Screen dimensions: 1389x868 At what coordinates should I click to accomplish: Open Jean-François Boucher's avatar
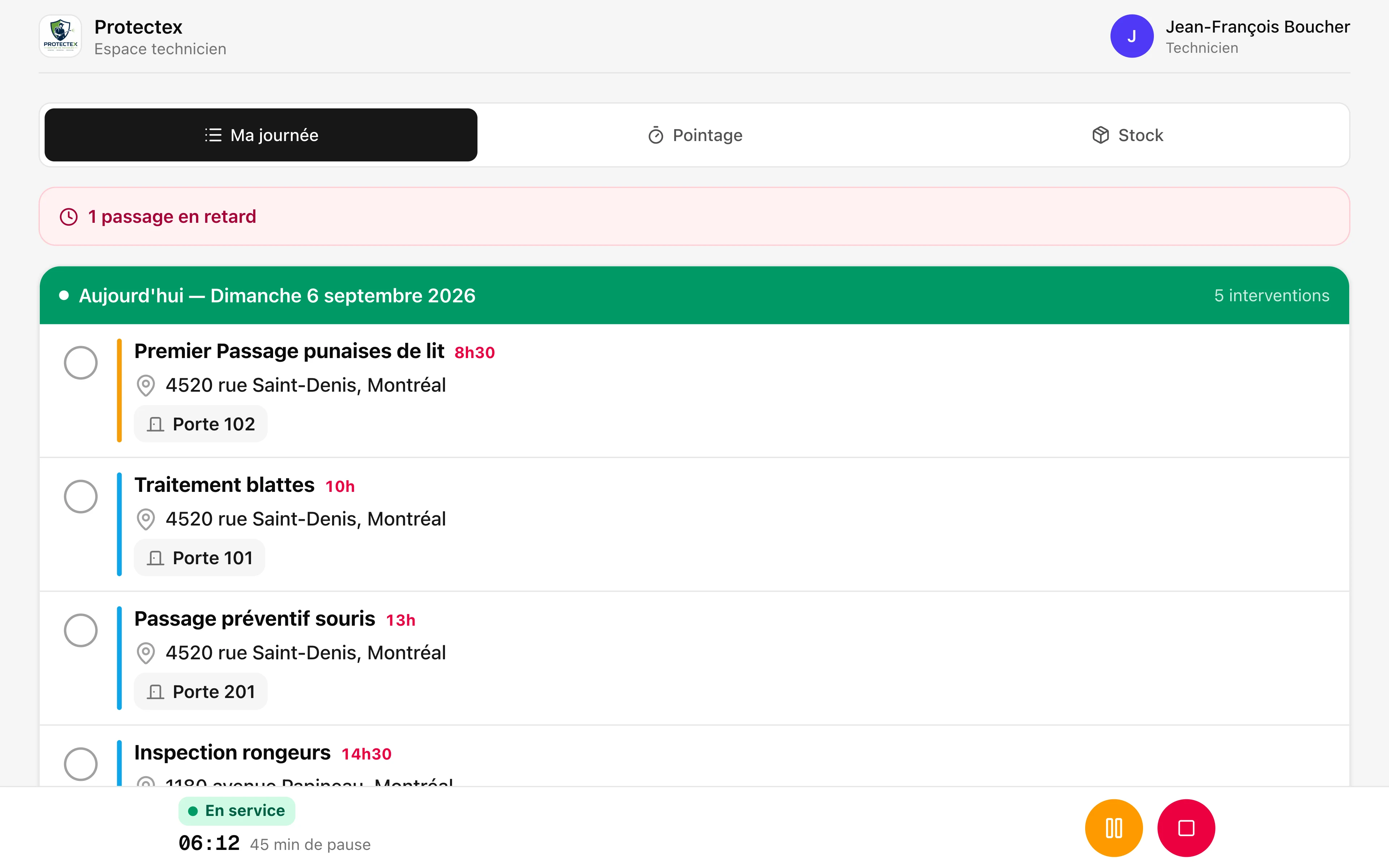(1131, 36)
